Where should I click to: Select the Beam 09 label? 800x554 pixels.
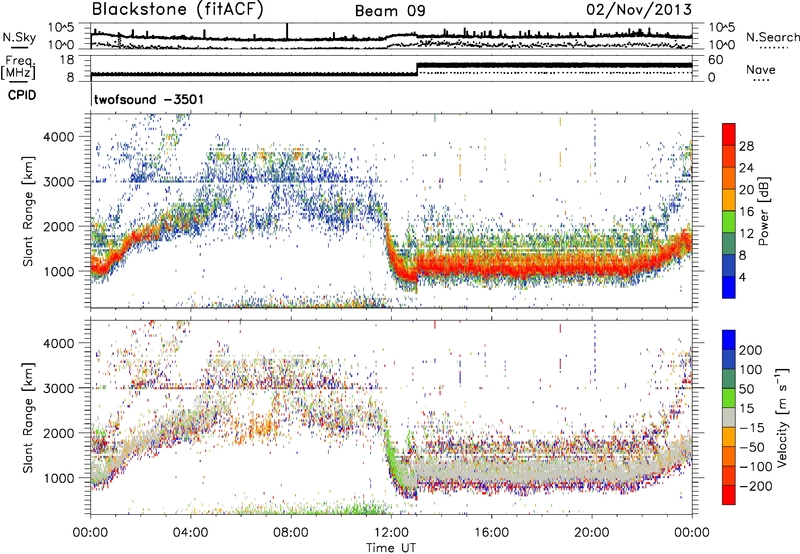point(390,11)
